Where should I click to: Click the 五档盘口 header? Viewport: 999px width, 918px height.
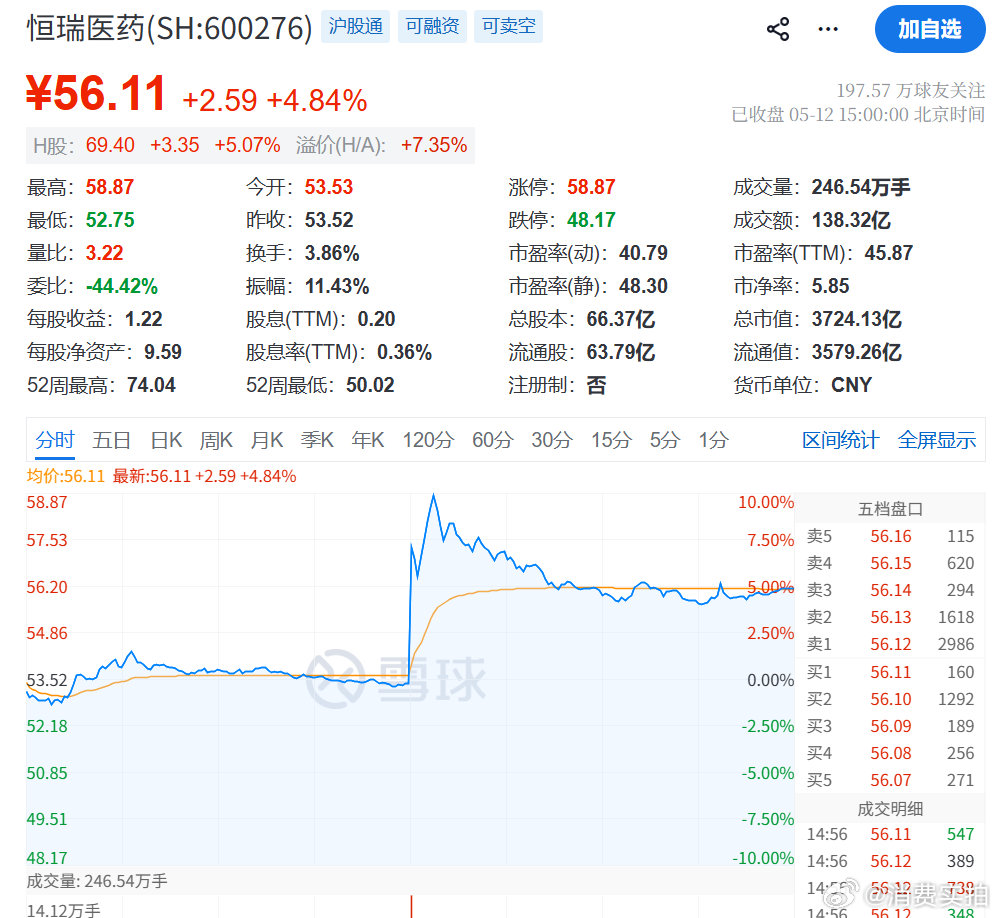click(x=890, y=509)
